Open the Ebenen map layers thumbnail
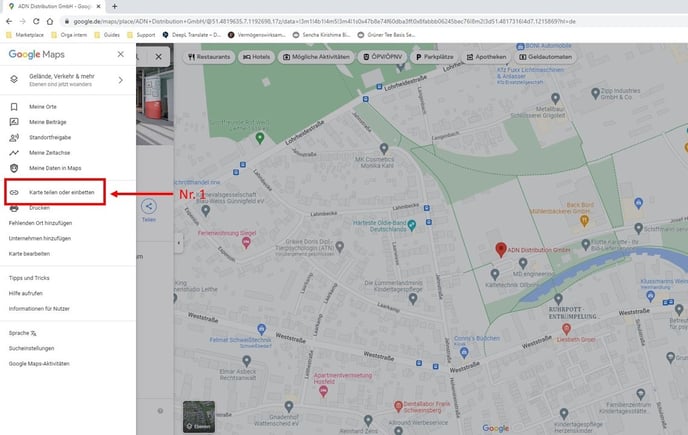Viewport: 688px width, 435px height. click(199, 416)
